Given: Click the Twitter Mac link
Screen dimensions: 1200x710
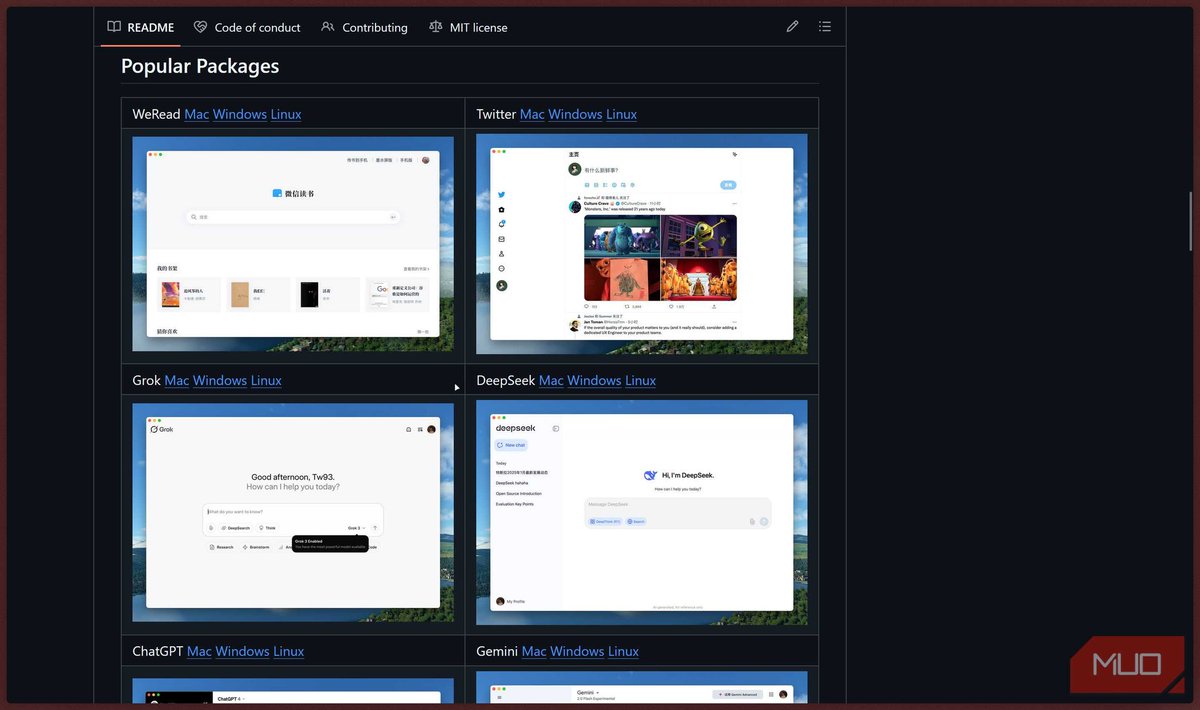Looking at the screenshot, I should [x=534, y=114].
